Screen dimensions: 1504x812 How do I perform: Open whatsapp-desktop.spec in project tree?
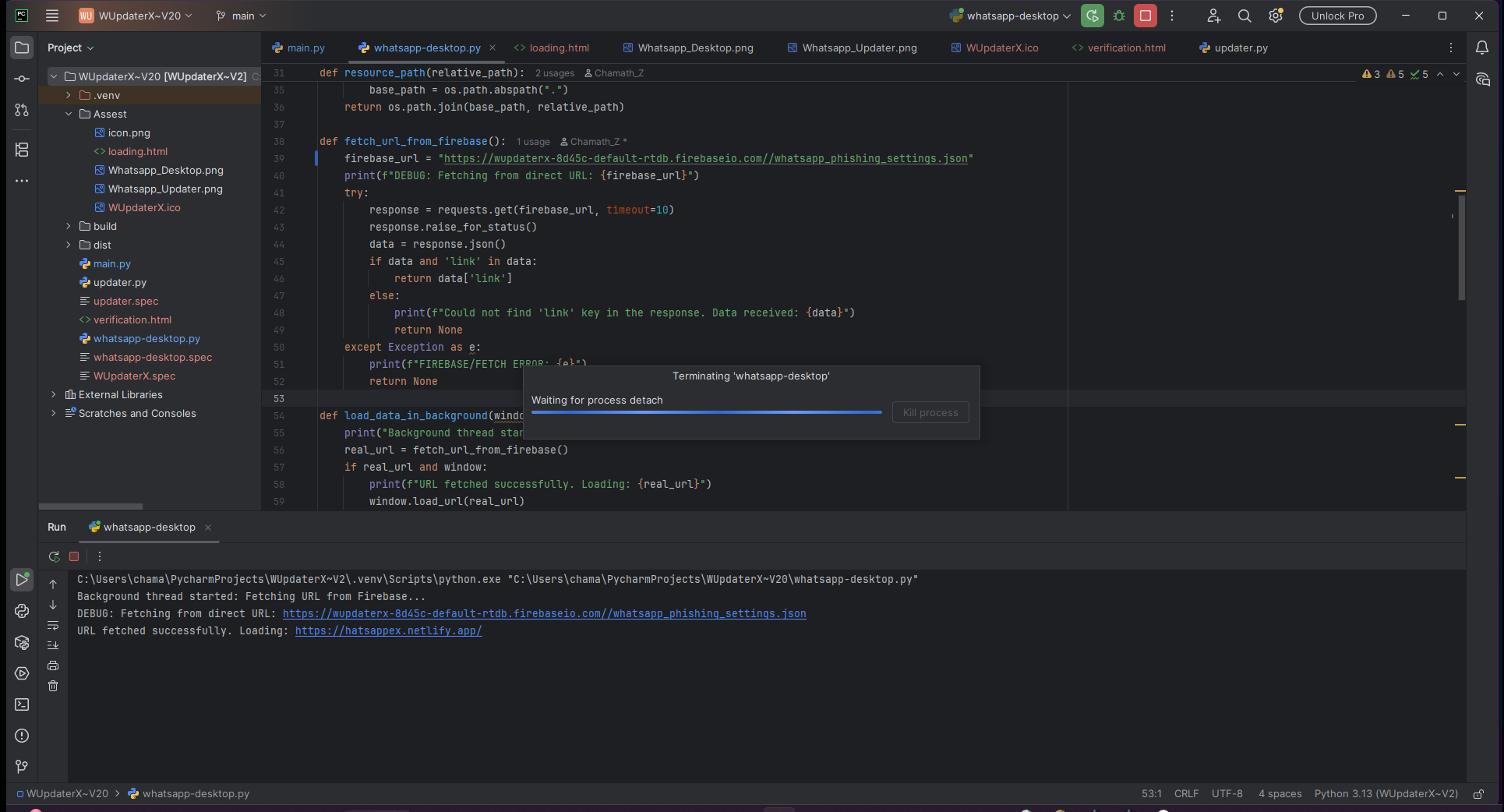(153, 357)
